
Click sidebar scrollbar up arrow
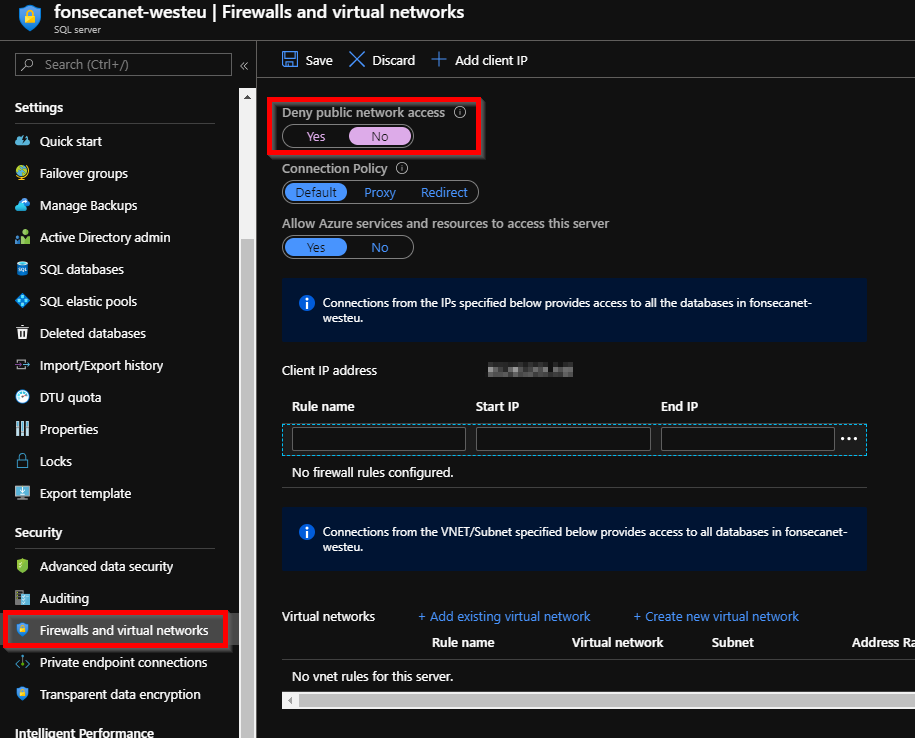click(247, 97)
